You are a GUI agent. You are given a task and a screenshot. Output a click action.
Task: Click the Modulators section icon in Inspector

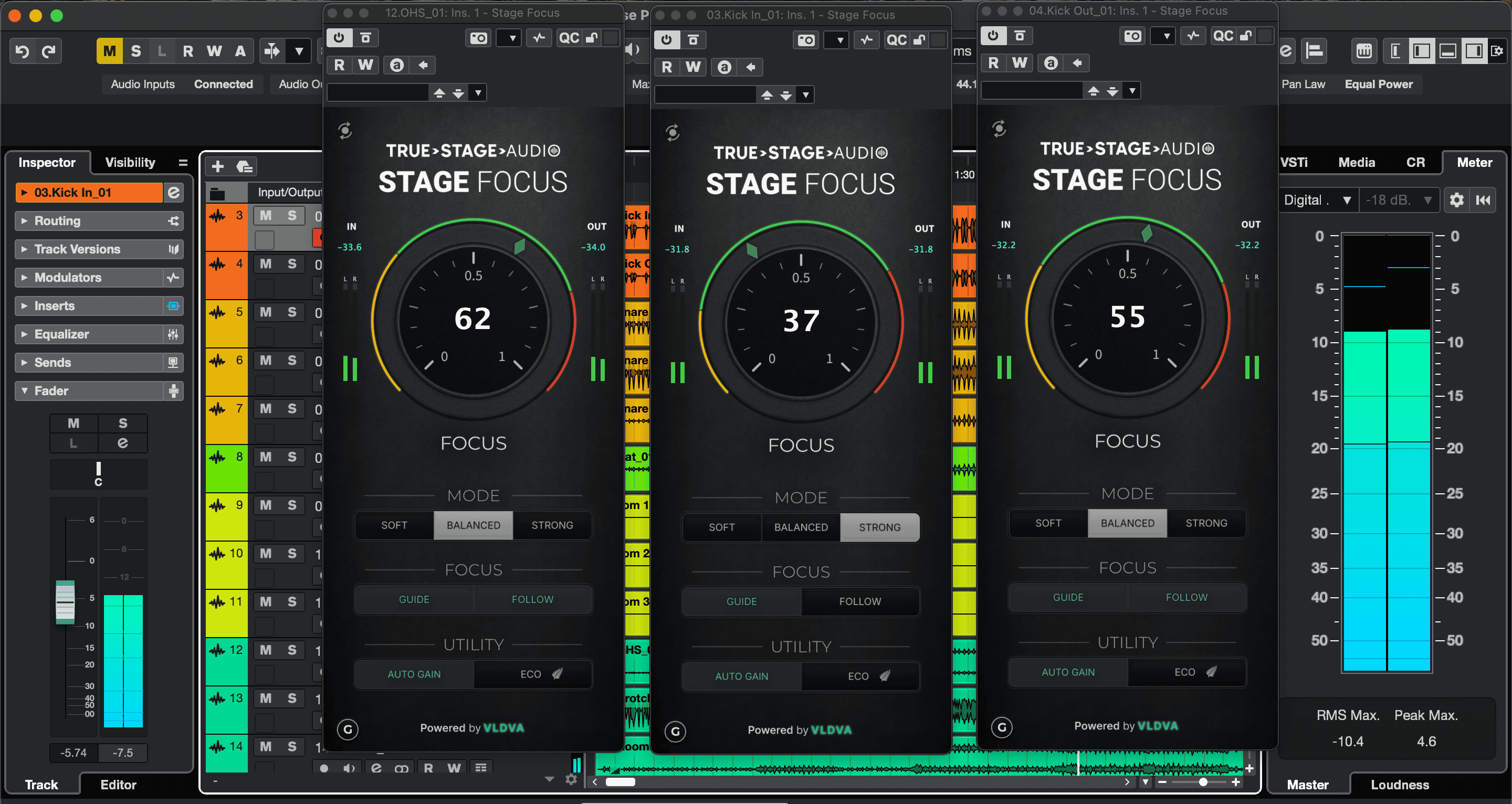point(173,278)
